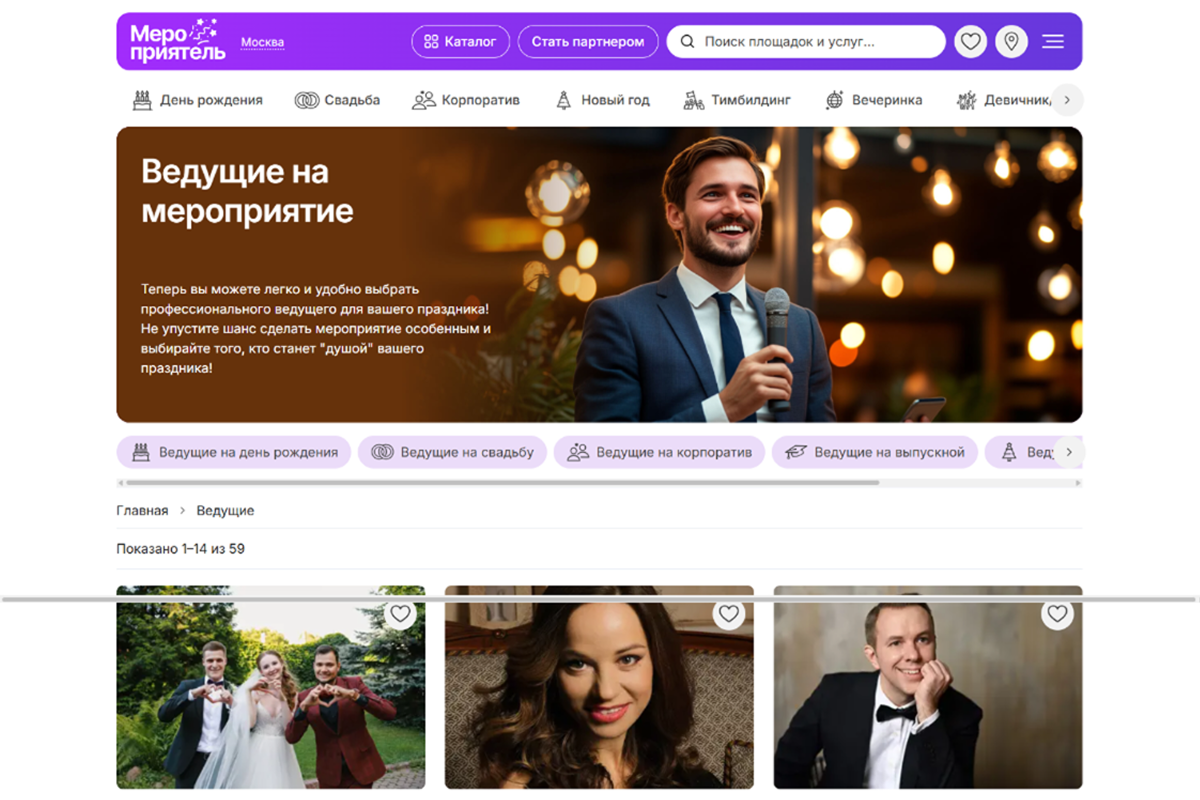
Task: Select Корпоратив in the category menu
Action: 466,100
